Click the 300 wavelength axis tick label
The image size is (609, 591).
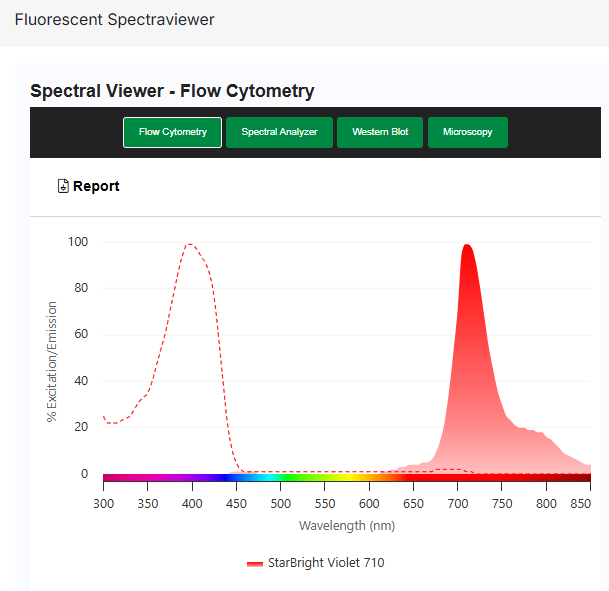click(x=104, y=504)
